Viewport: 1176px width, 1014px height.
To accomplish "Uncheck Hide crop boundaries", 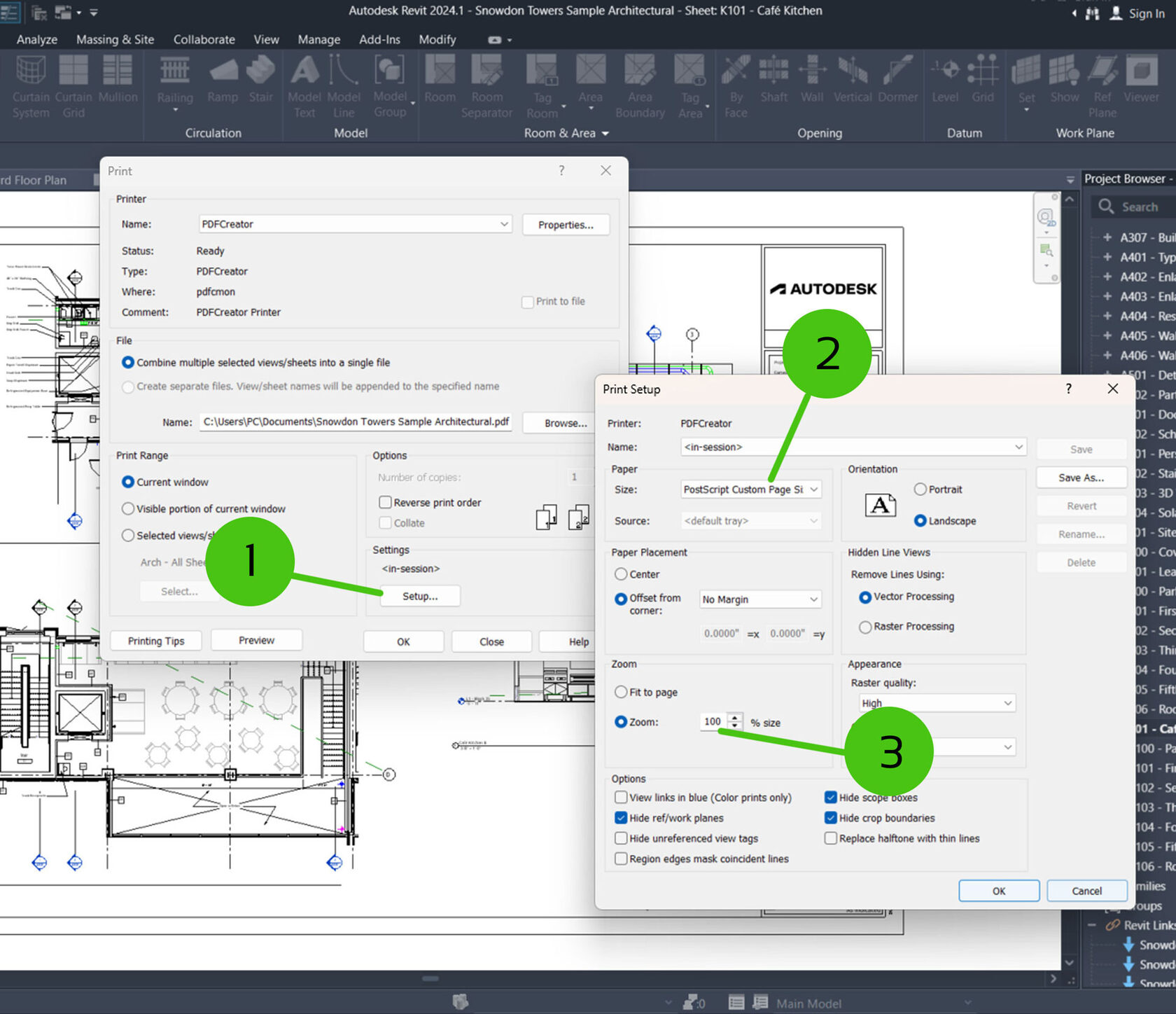I will pyautogui.click(x=831, y=818).
